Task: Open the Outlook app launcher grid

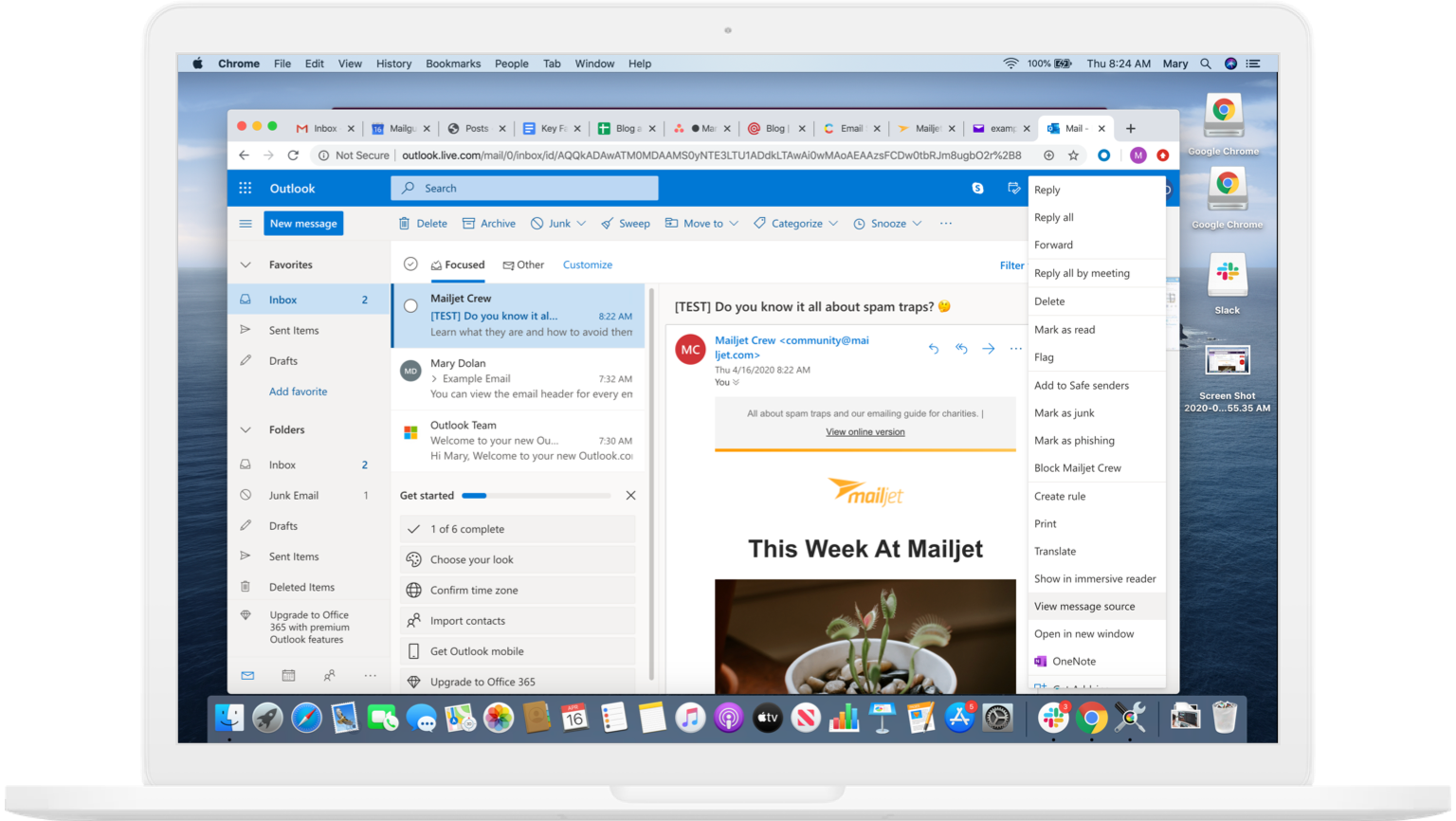Action: point(246,189)
